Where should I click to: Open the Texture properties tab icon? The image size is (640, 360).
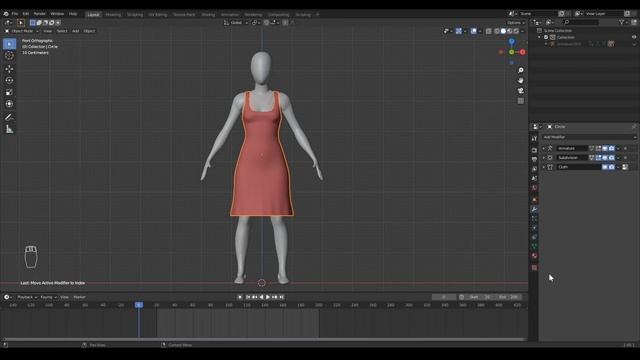click(x=534, y=267)
